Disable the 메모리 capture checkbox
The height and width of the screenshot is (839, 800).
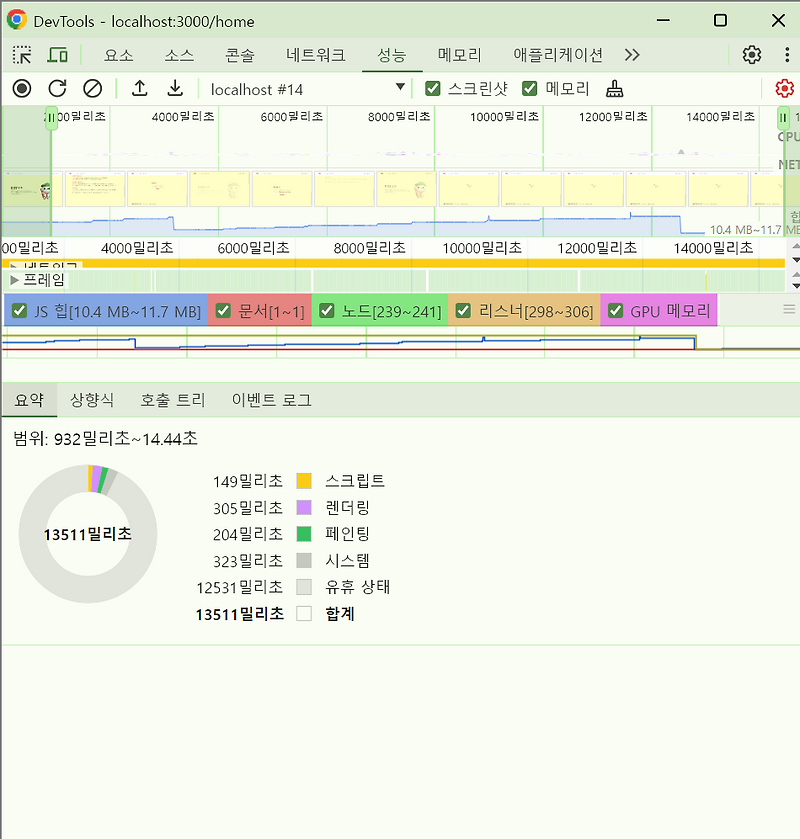coord(530,88)
